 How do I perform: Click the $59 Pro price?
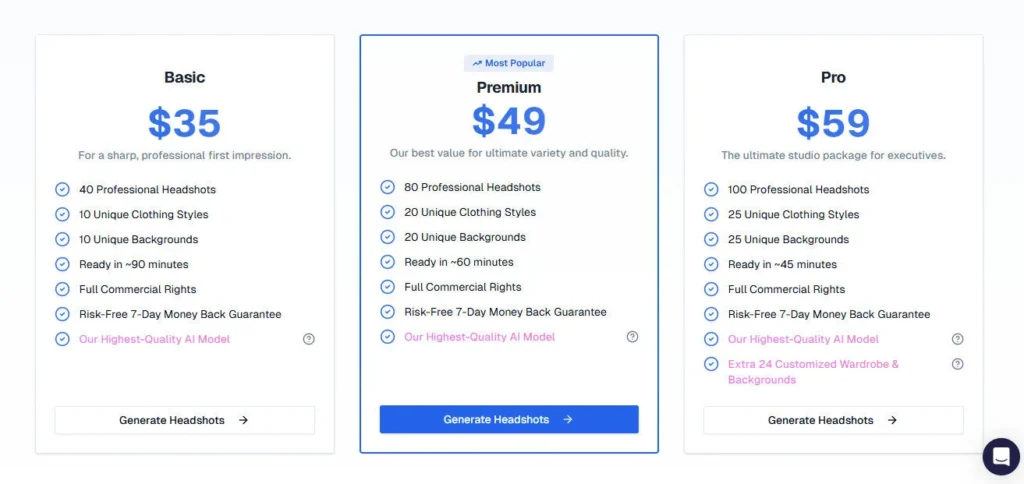[833, 123]
